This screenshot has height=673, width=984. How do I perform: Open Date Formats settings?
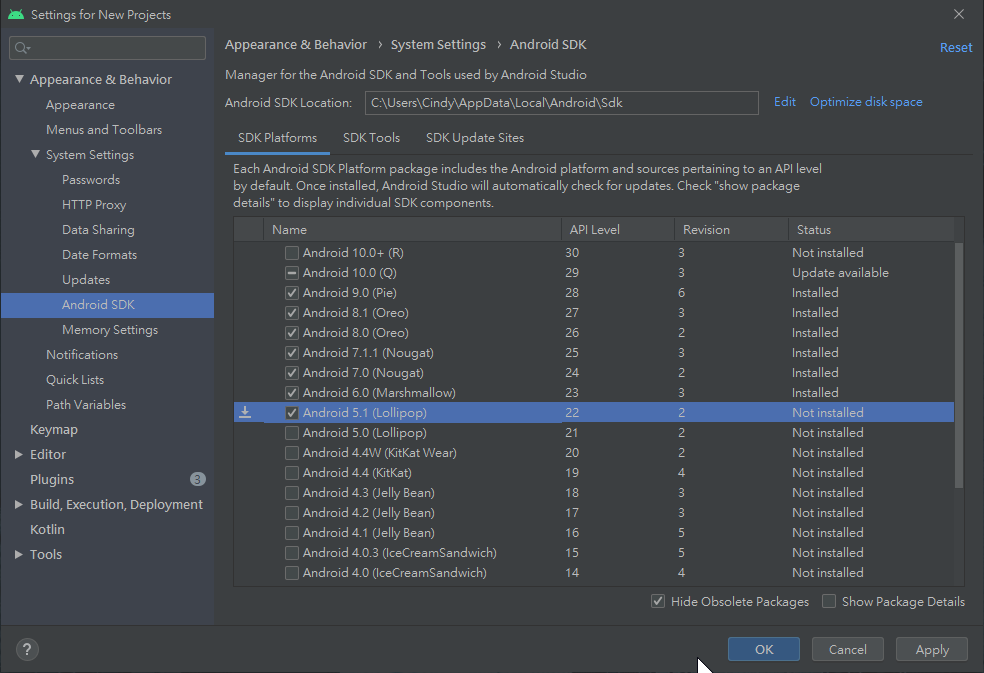(99, 254)
